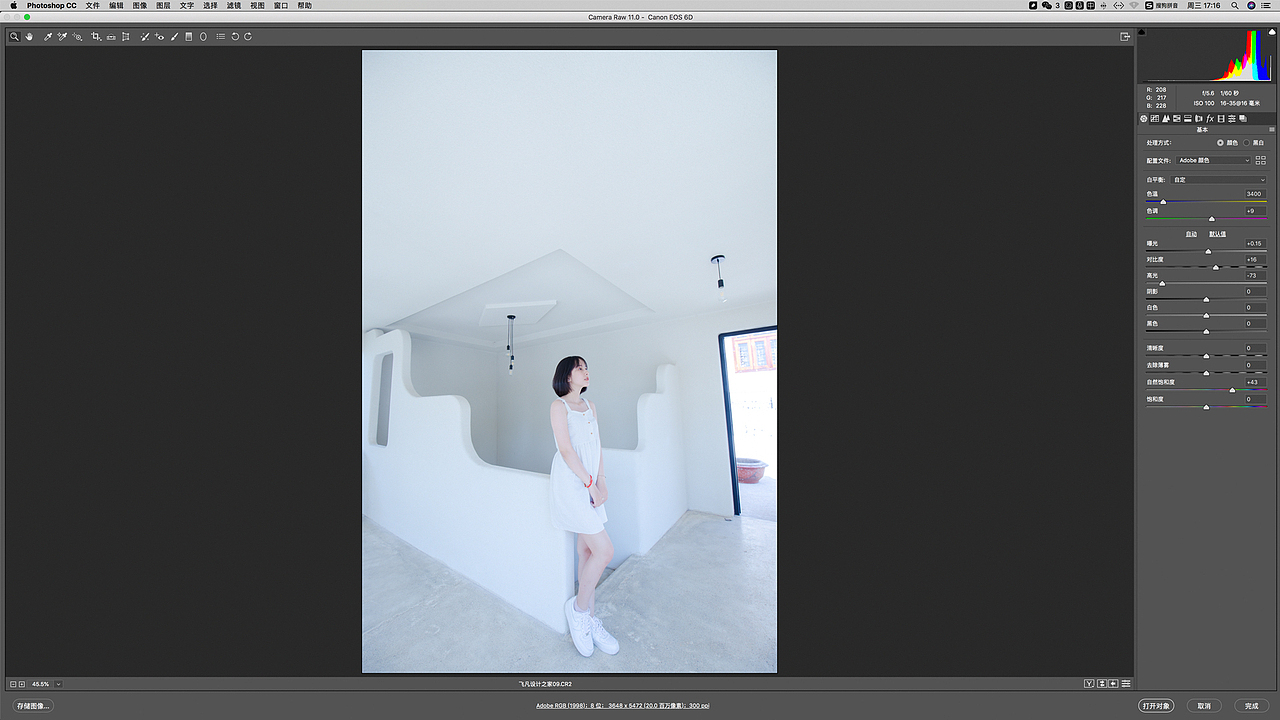Select the Radial Filter tool
This screenshot has width=1280, height=720.
(x=203, y=37)
